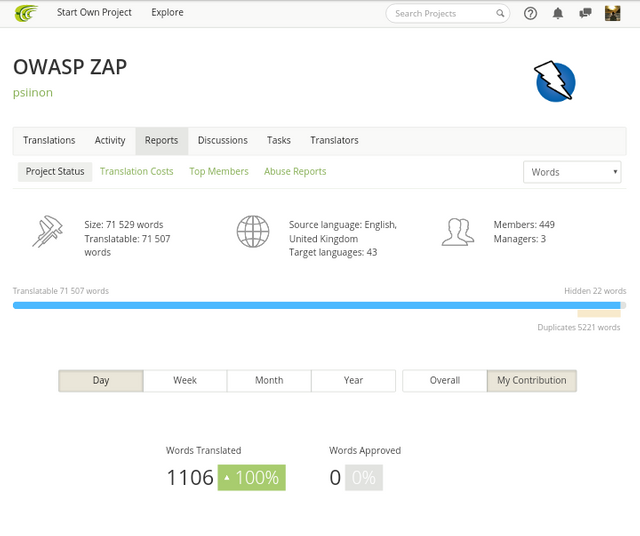
Task: Click the beige duplicates bar segment
Action: pyautogui.click(x=599, y=314)
